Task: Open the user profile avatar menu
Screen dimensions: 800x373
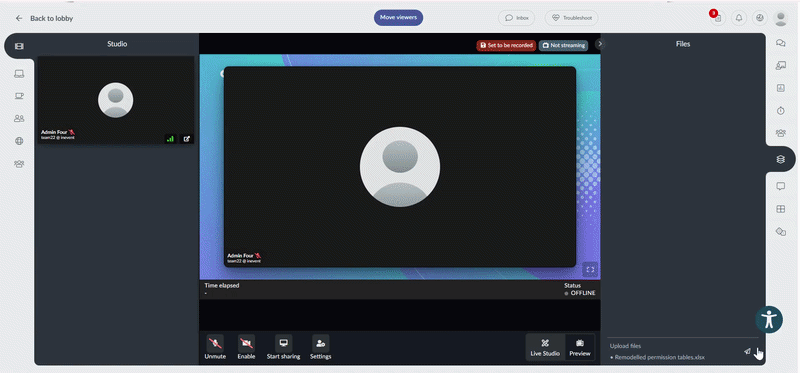Action: [x=781, y=18]
